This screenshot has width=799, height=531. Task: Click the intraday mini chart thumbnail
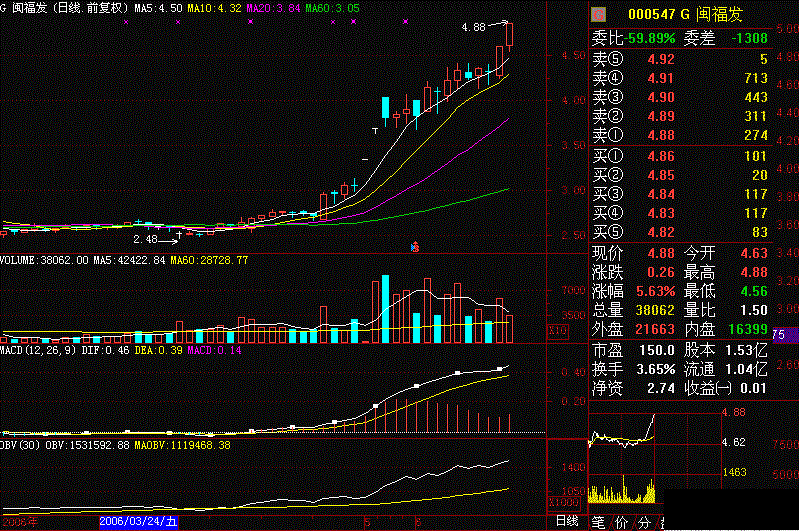point(655,458)
